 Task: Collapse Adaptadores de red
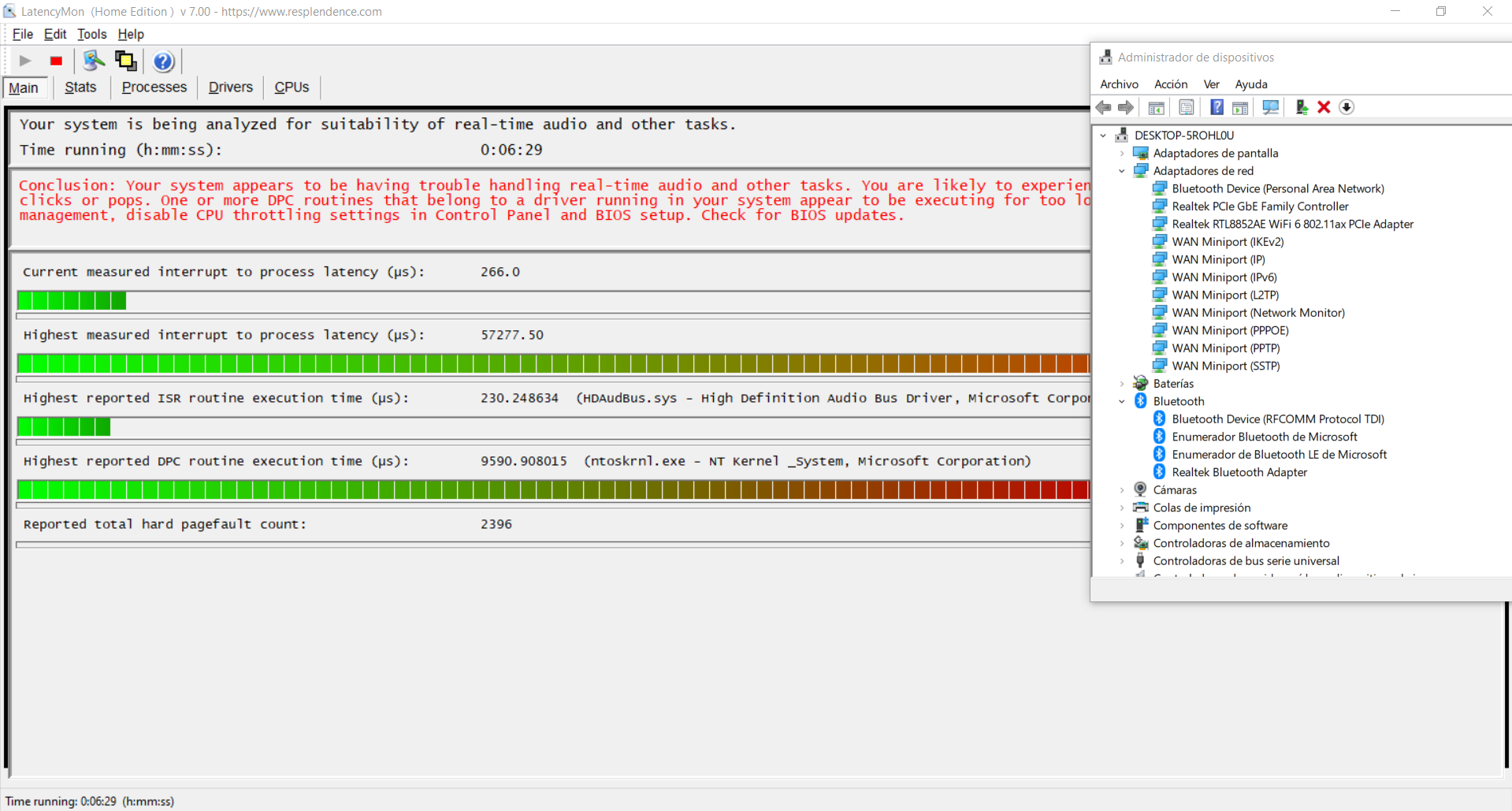tap(1122, 171)
